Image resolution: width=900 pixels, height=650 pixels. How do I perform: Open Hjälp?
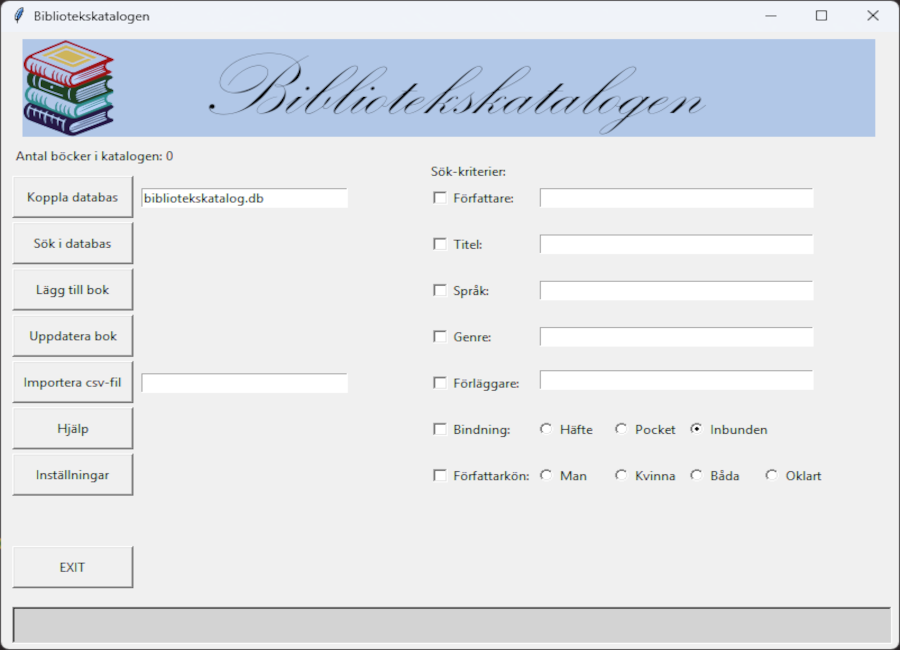73,428
